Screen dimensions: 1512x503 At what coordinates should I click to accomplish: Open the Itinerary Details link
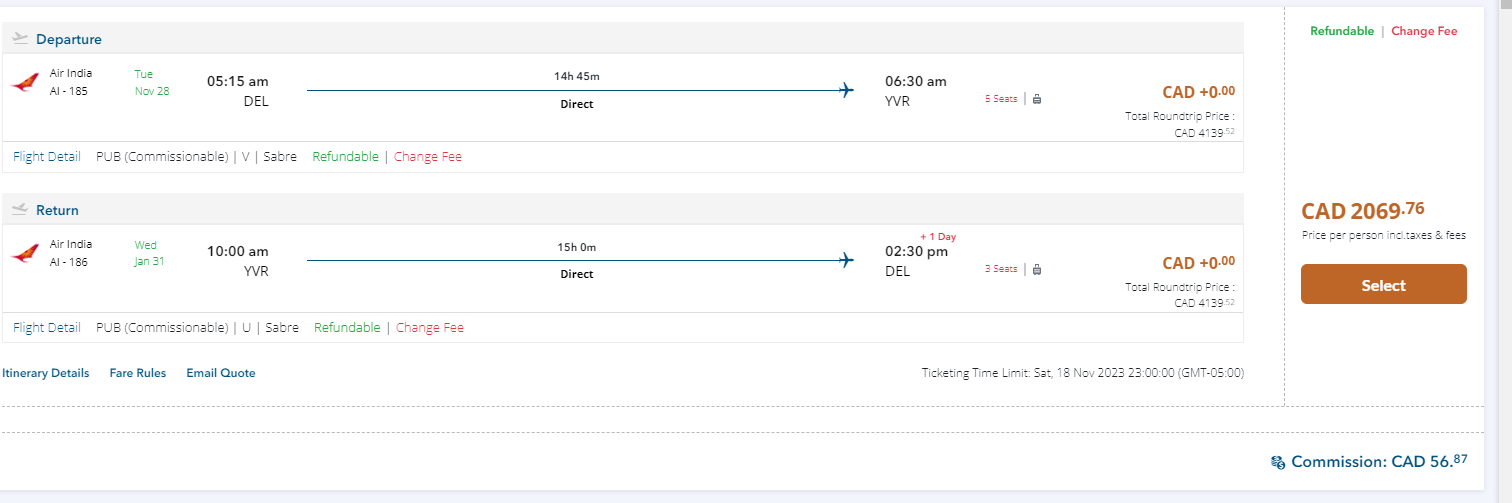click(45, 373)
